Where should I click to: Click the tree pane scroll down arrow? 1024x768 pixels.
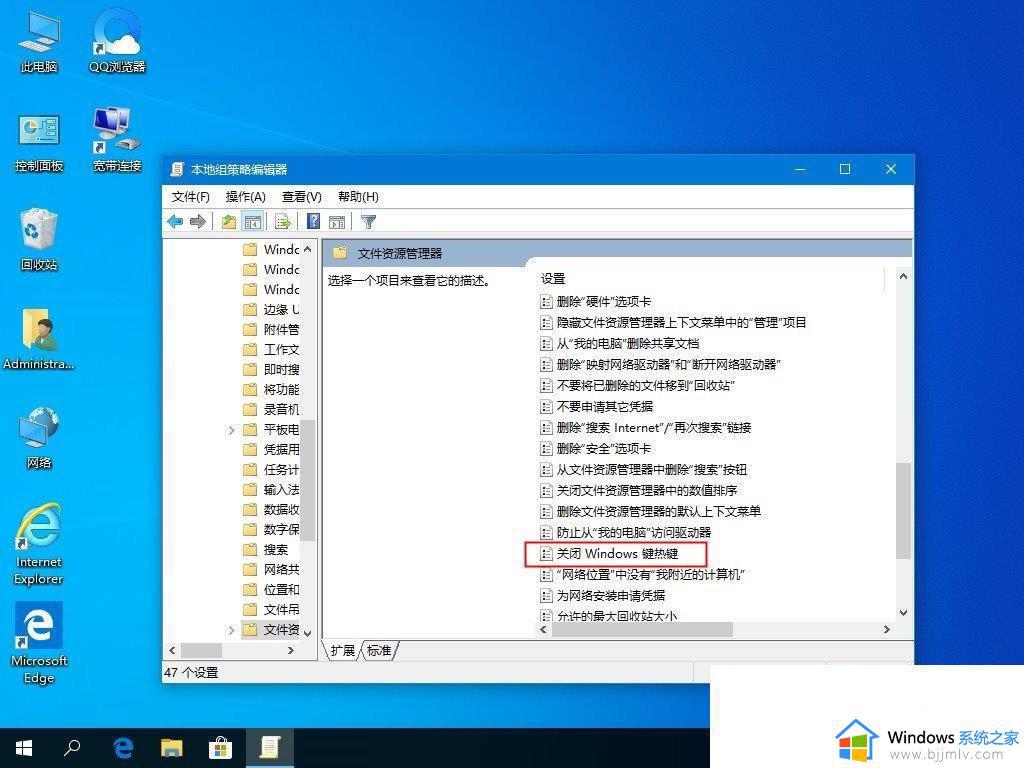click(x=308, y=633)
